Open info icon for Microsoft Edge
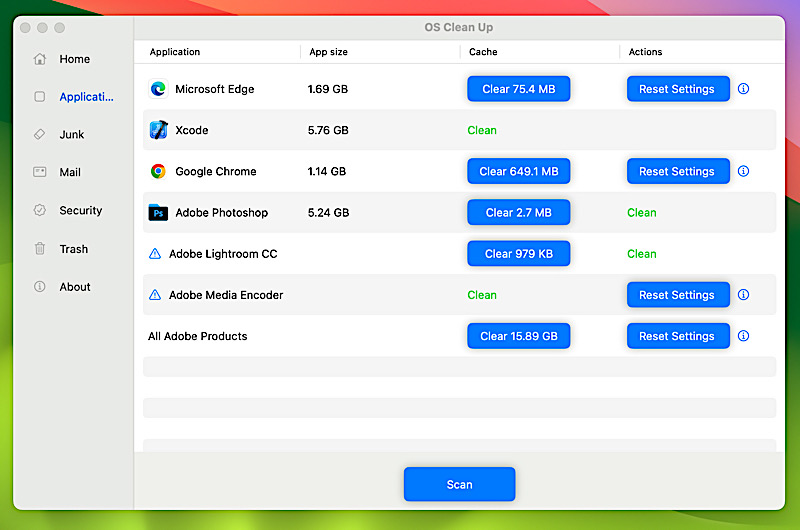The width and height of the screenshot is (800, 530). [x=743, y=89]
